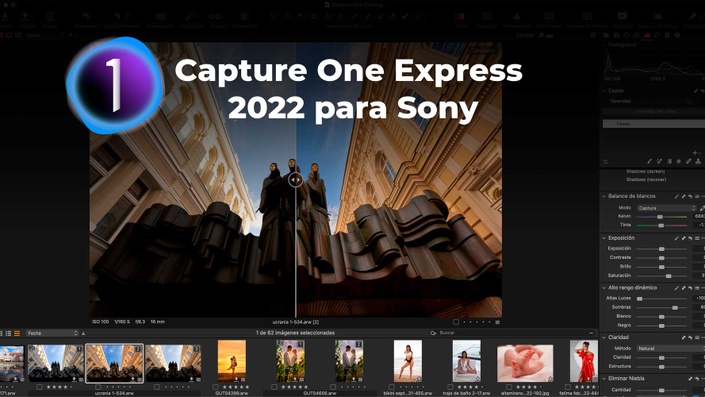This screenshot has height=397, width=705.
Task: Open the Capture tool tab camera icon
Action: (x=616, y=35)
